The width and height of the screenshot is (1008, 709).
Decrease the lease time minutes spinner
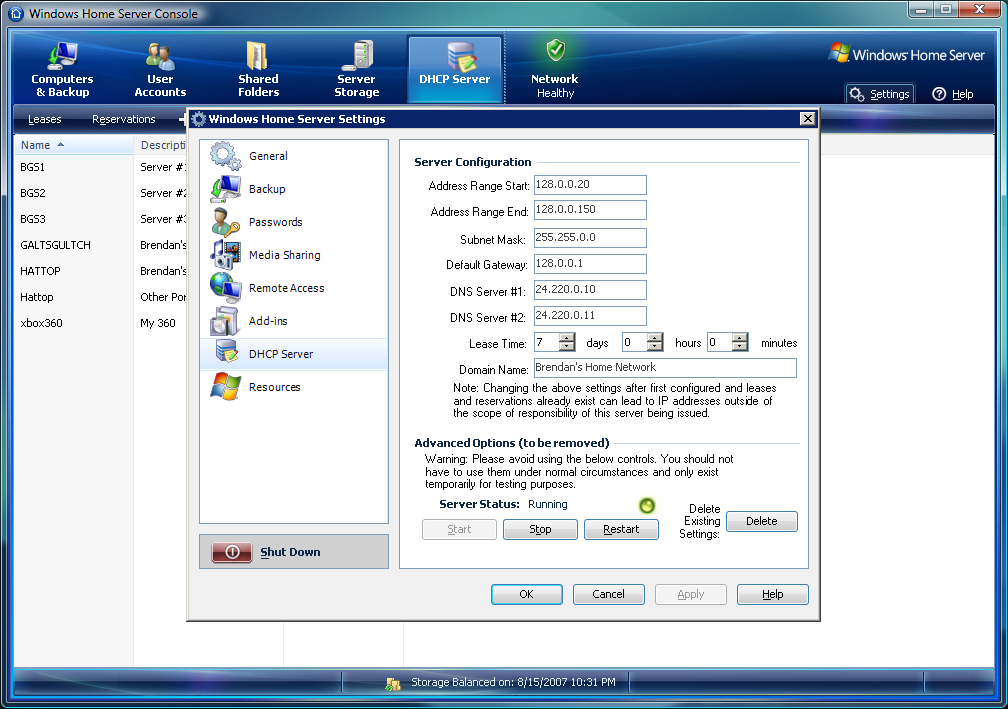click(740, 347)
